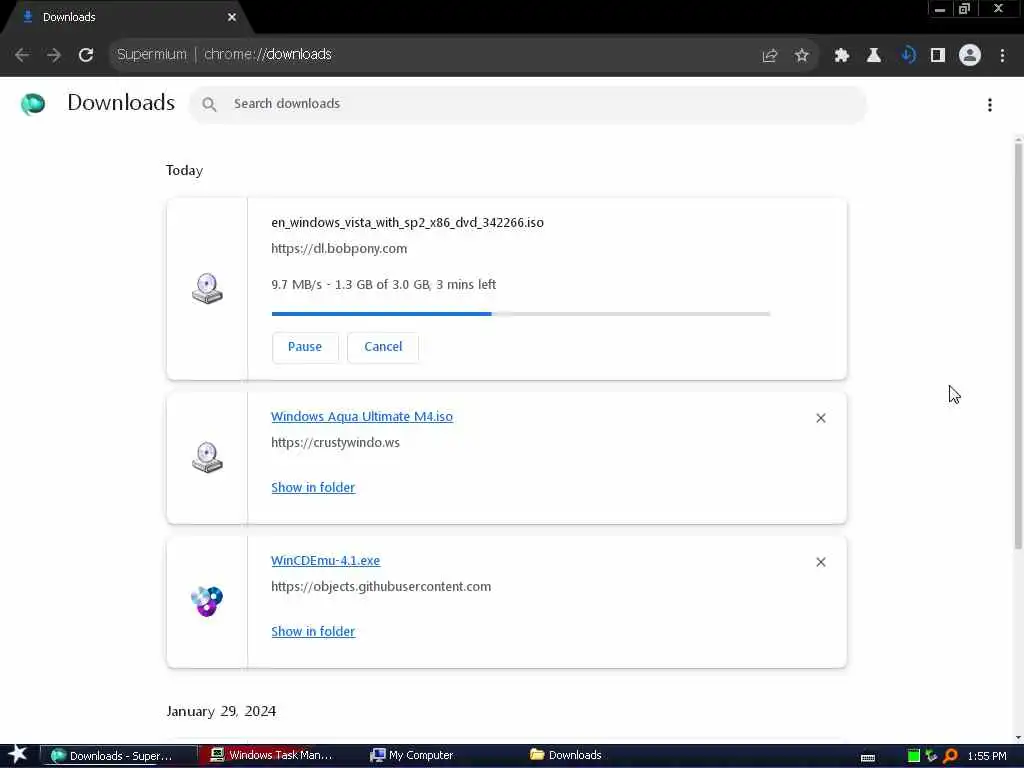Select the en_windows_vista_with_sp2_x86_dvd_342266.iso filename
Viewport: 1024px width, 768px height.
408,223
